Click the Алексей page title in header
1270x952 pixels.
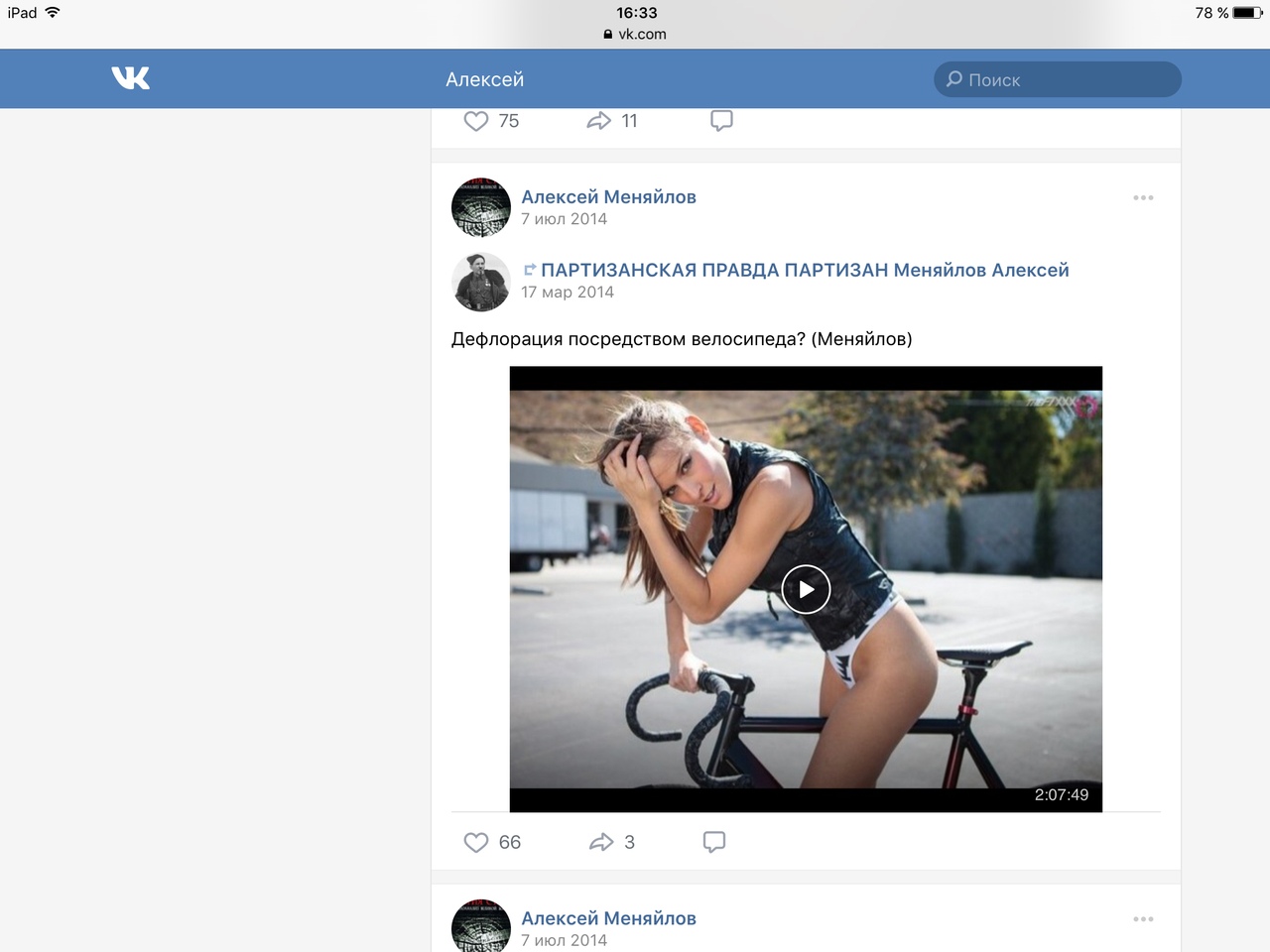(x=484, y=79)
